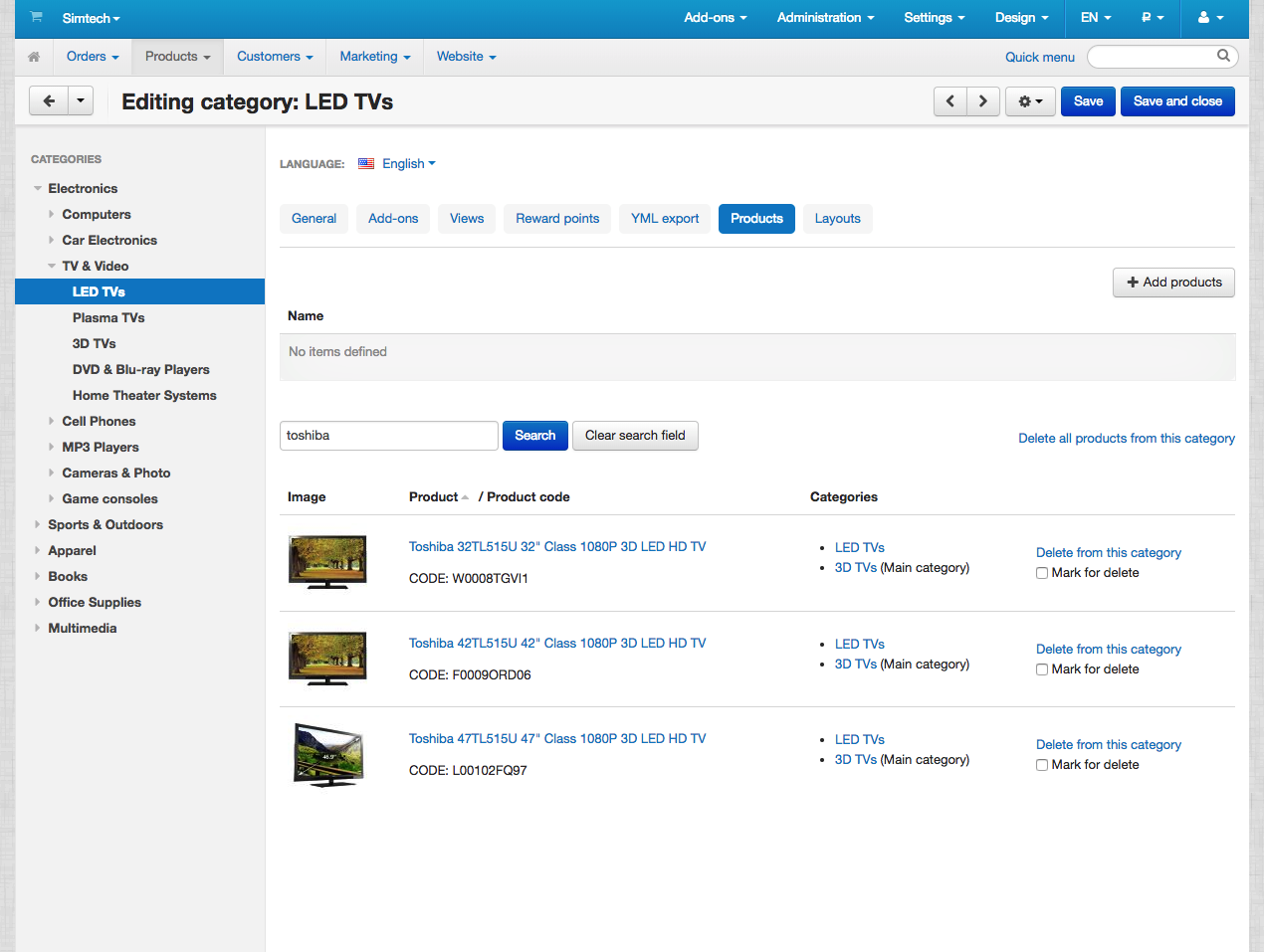Open the Simtech vendor dropdown

91,18
